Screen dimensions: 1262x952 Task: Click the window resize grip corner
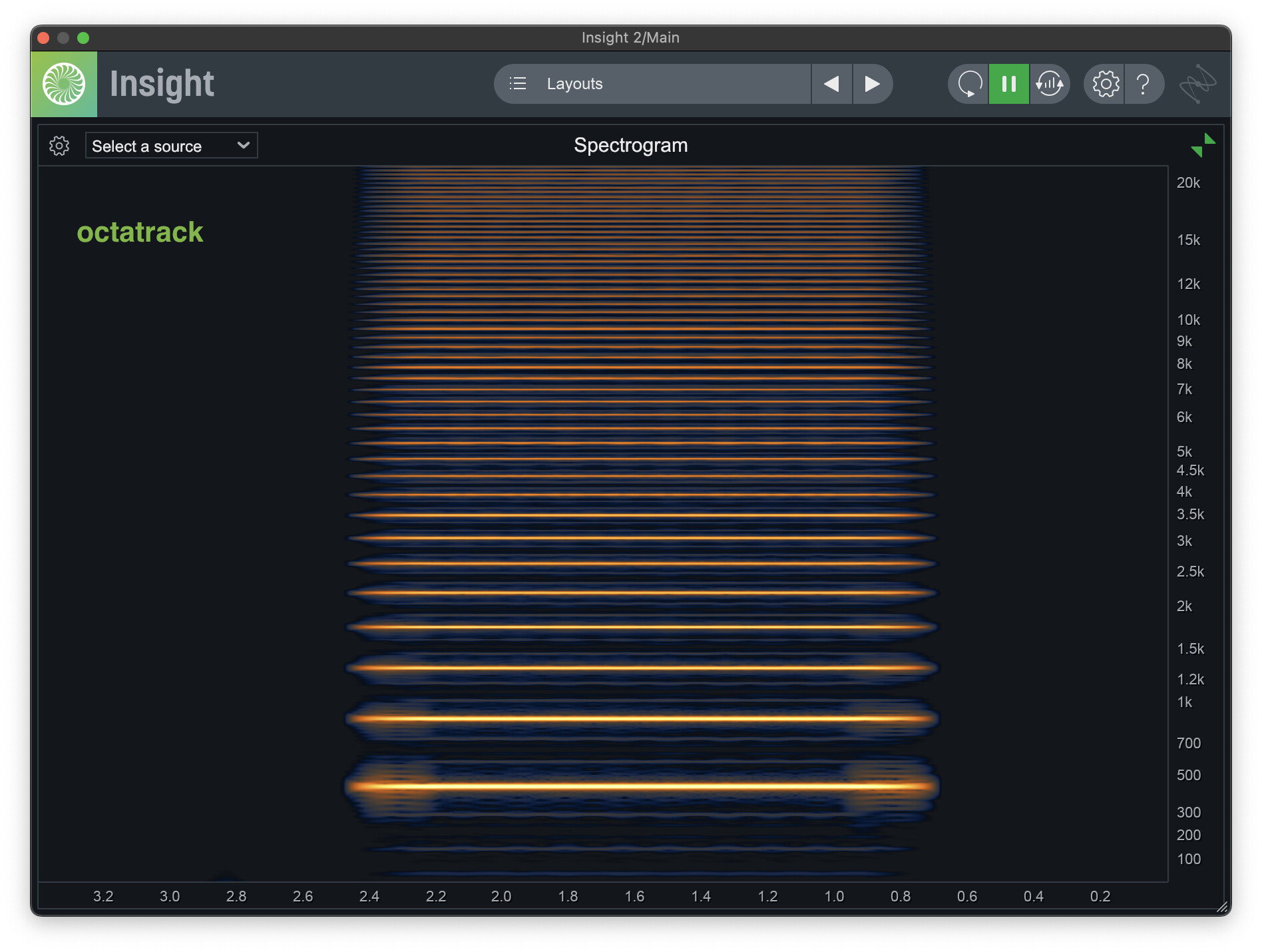[1222, 907]
